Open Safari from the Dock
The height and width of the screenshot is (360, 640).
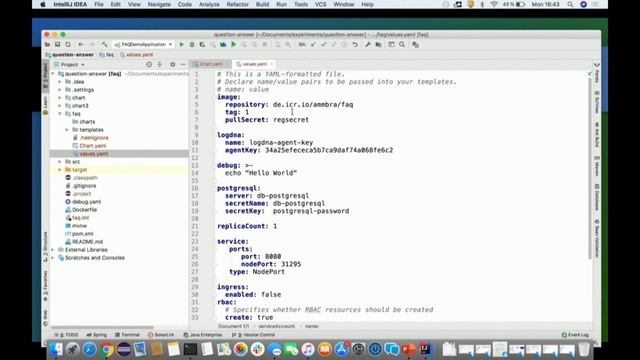pyautogui.click(x=89, y=349)
